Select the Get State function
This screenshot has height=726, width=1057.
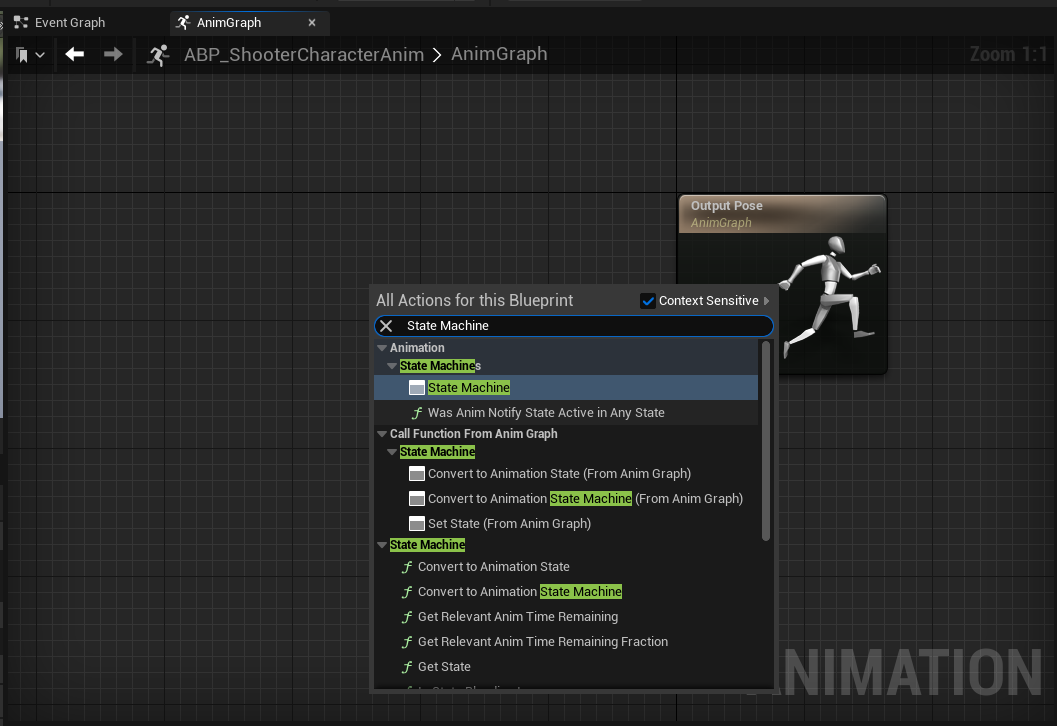coord(566,667)
